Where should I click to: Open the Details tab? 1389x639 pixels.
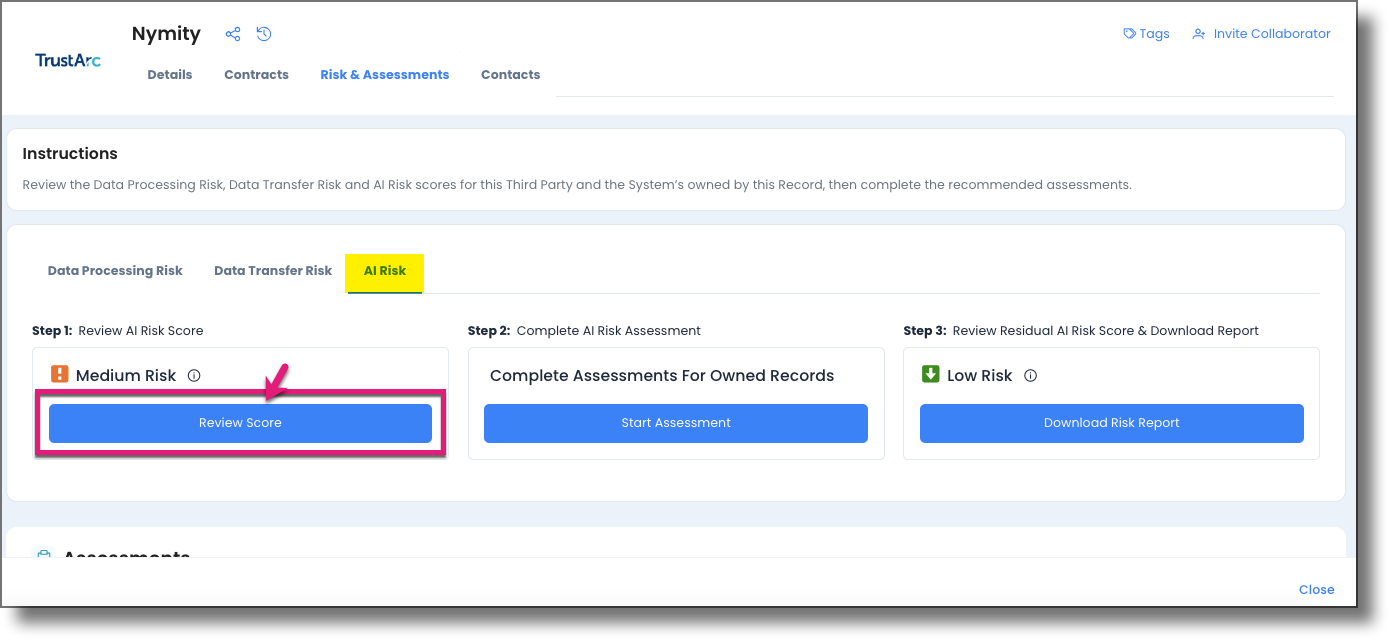point(170,75)
